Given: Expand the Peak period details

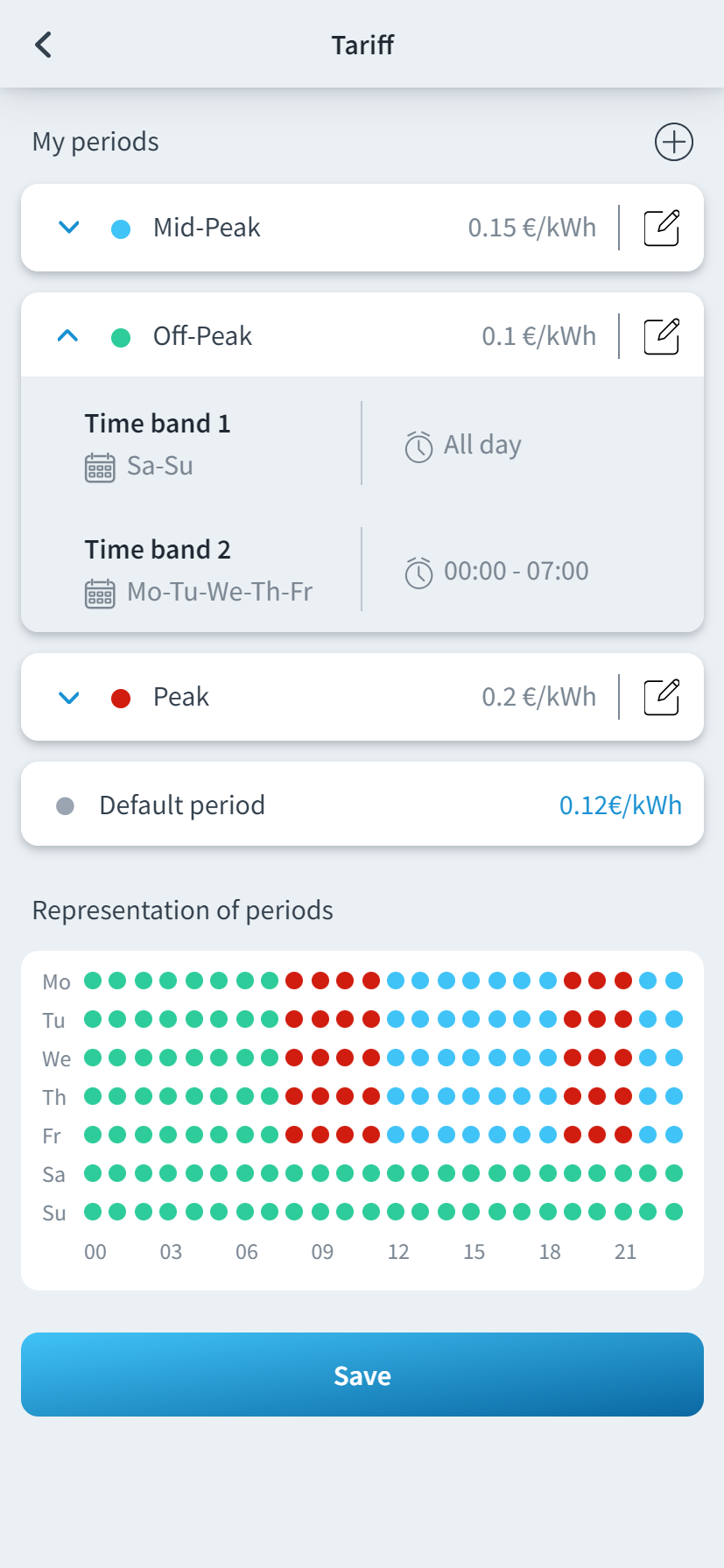Looking at the screenshot, I should pyautogui.click(x=68, y=697).
